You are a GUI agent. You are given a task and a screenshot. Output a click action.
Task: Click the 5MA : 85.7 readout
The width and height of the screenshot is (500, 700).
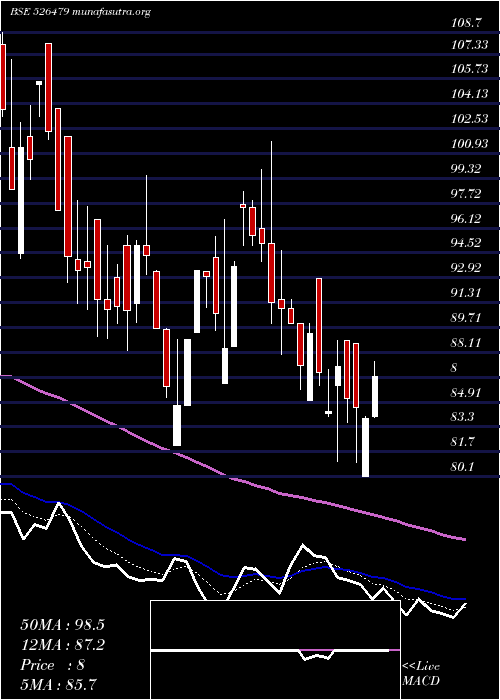click(x=59, y=685)
